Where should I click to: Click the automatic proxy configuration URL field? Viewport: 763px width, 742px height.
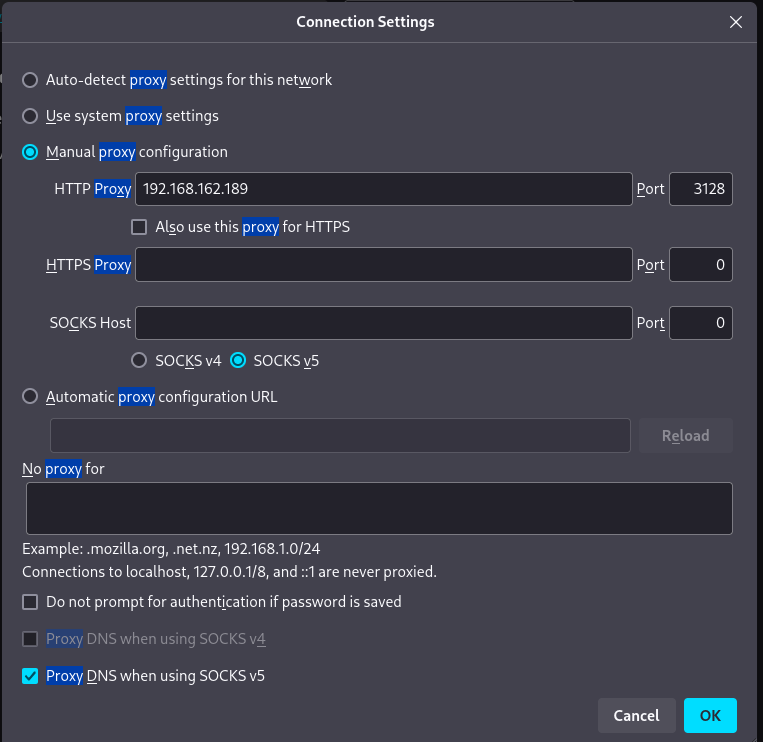tap(340, 435)
